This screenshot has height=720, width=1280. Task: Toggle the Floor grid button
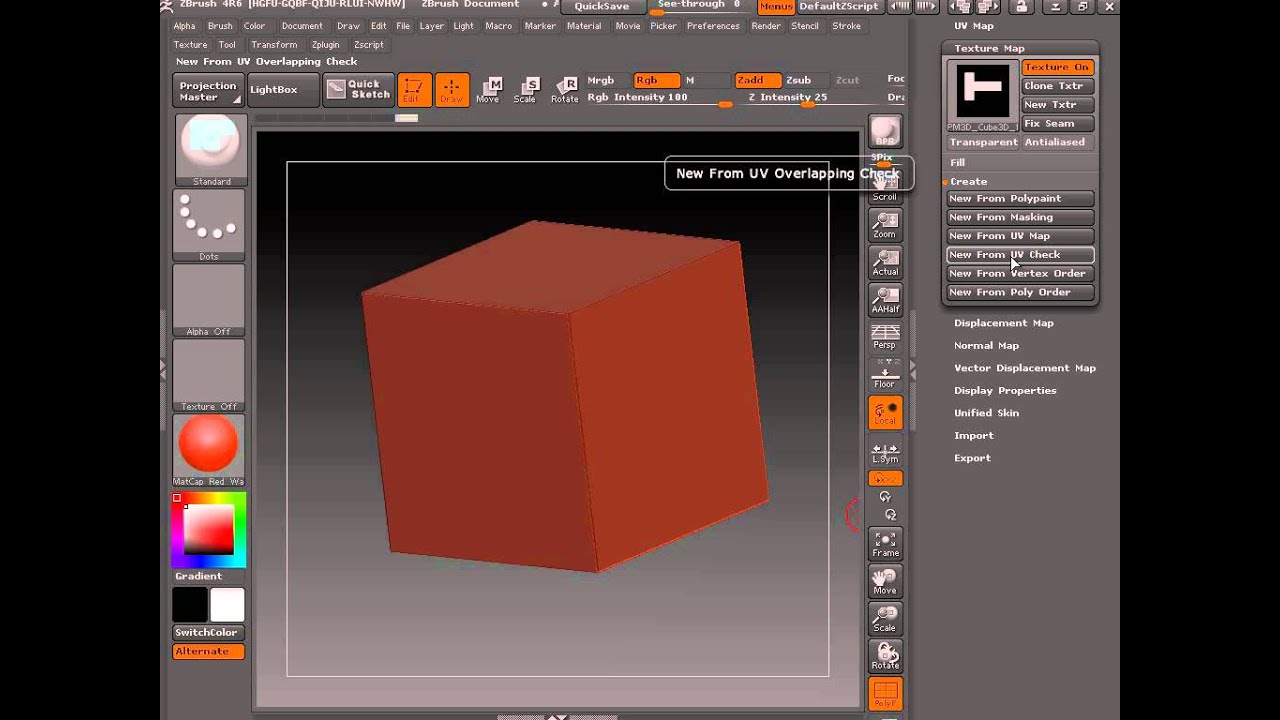click(885, 375)
